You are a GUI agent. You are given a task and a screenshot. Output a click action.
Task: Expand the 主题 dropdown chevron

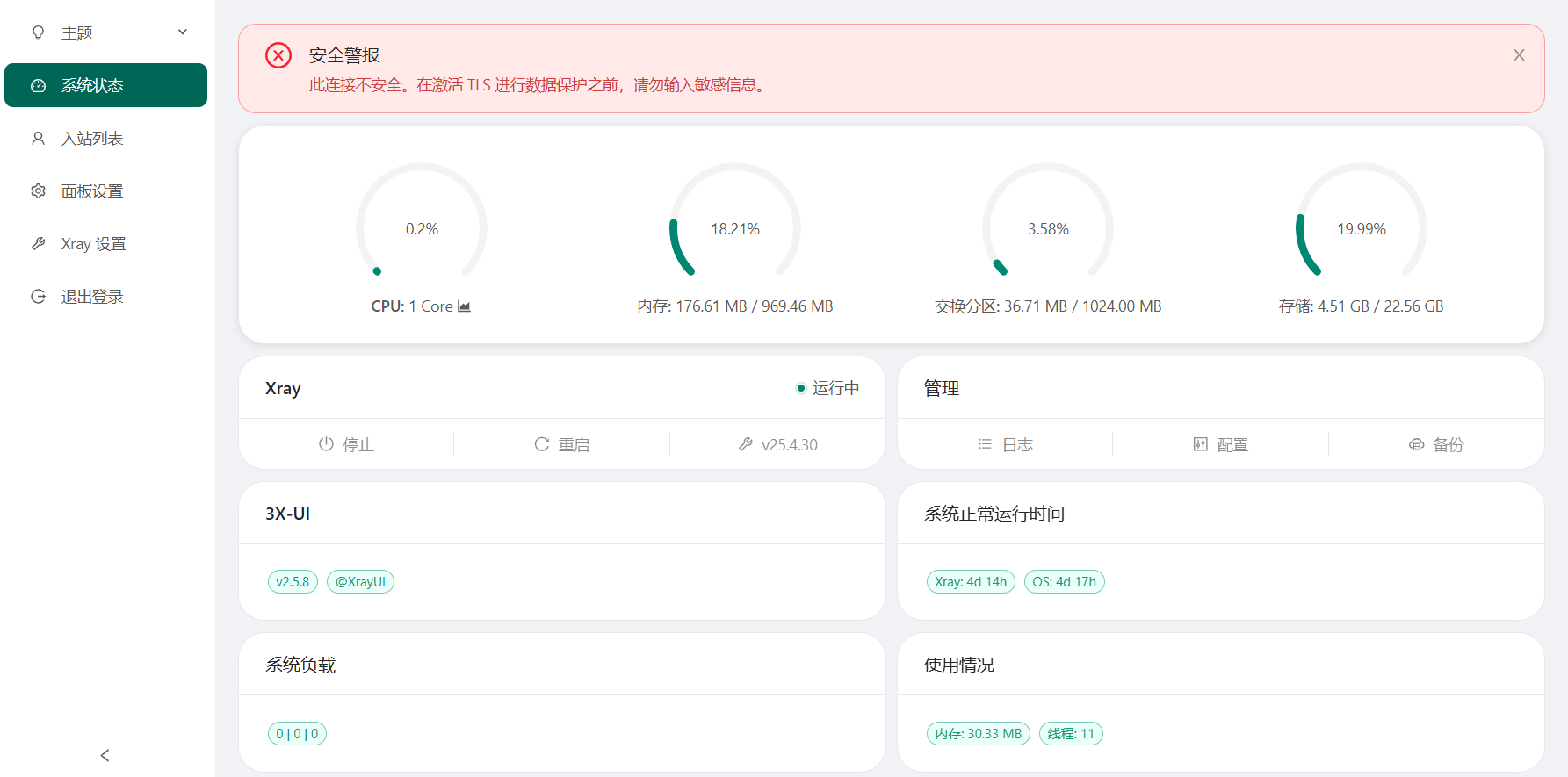(183, 32)
